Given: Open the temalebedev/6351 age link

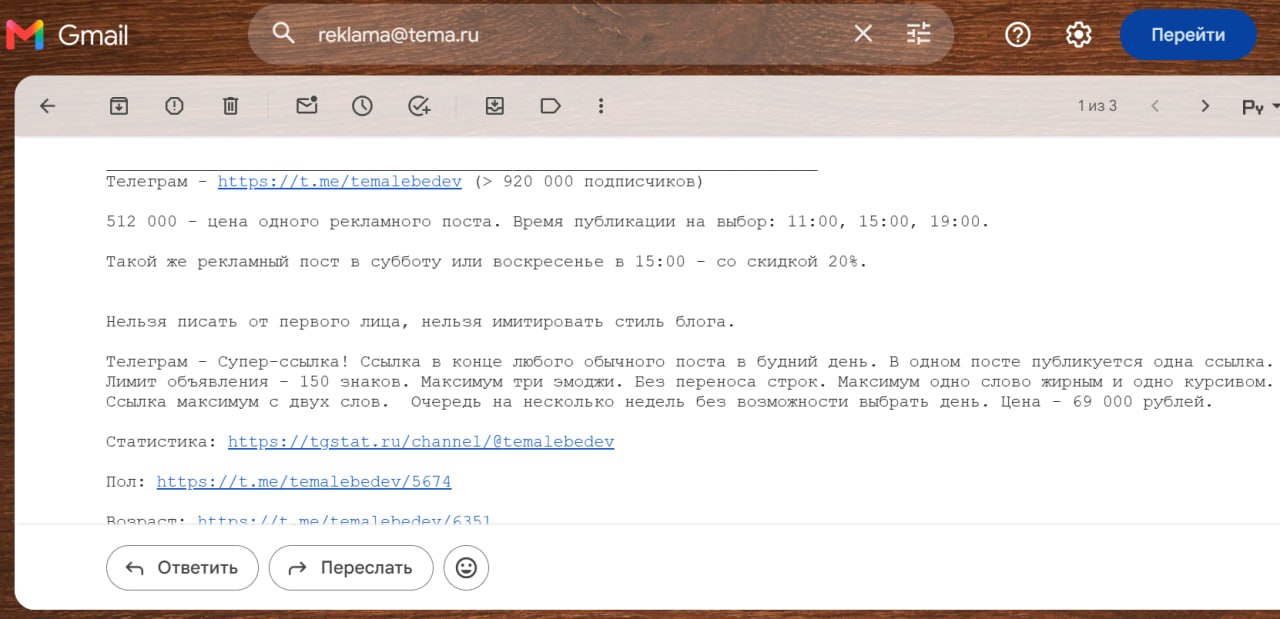Looking at the screenshot, I should pyautogui.click(x=344, y=521).
